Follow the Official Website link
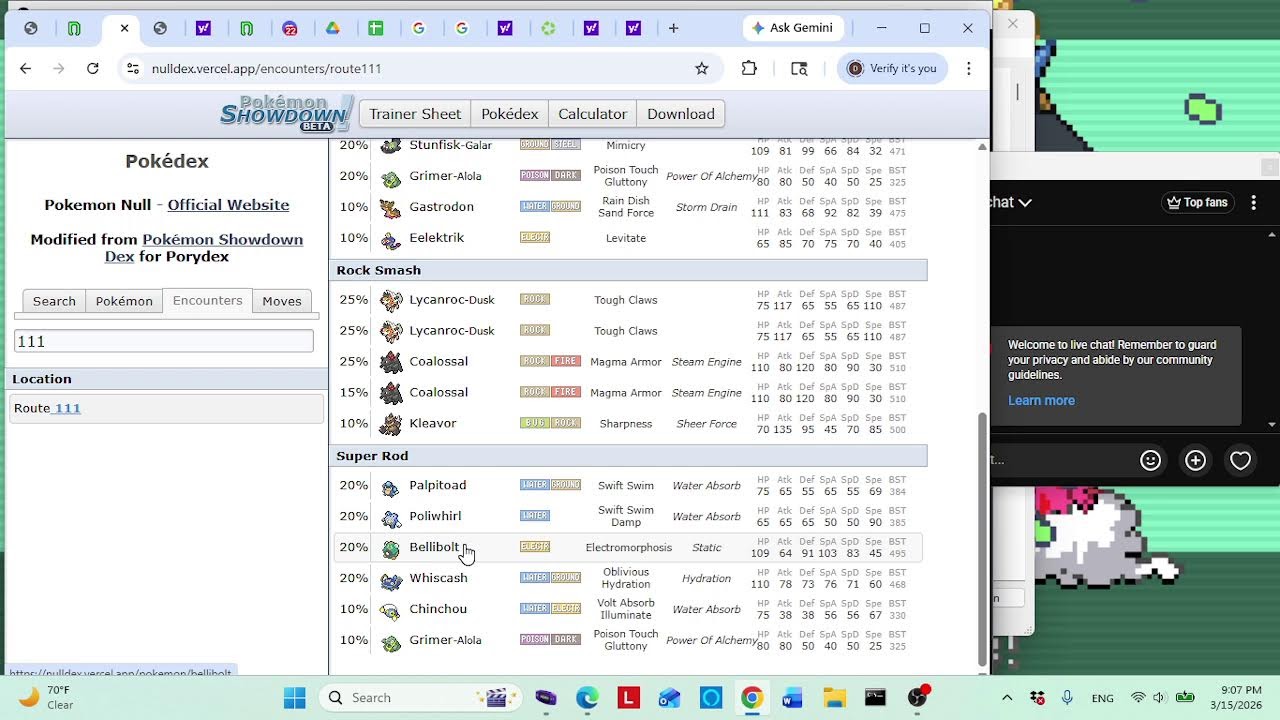Screen dimensions: 1280x720 click(x=228, y=205)
